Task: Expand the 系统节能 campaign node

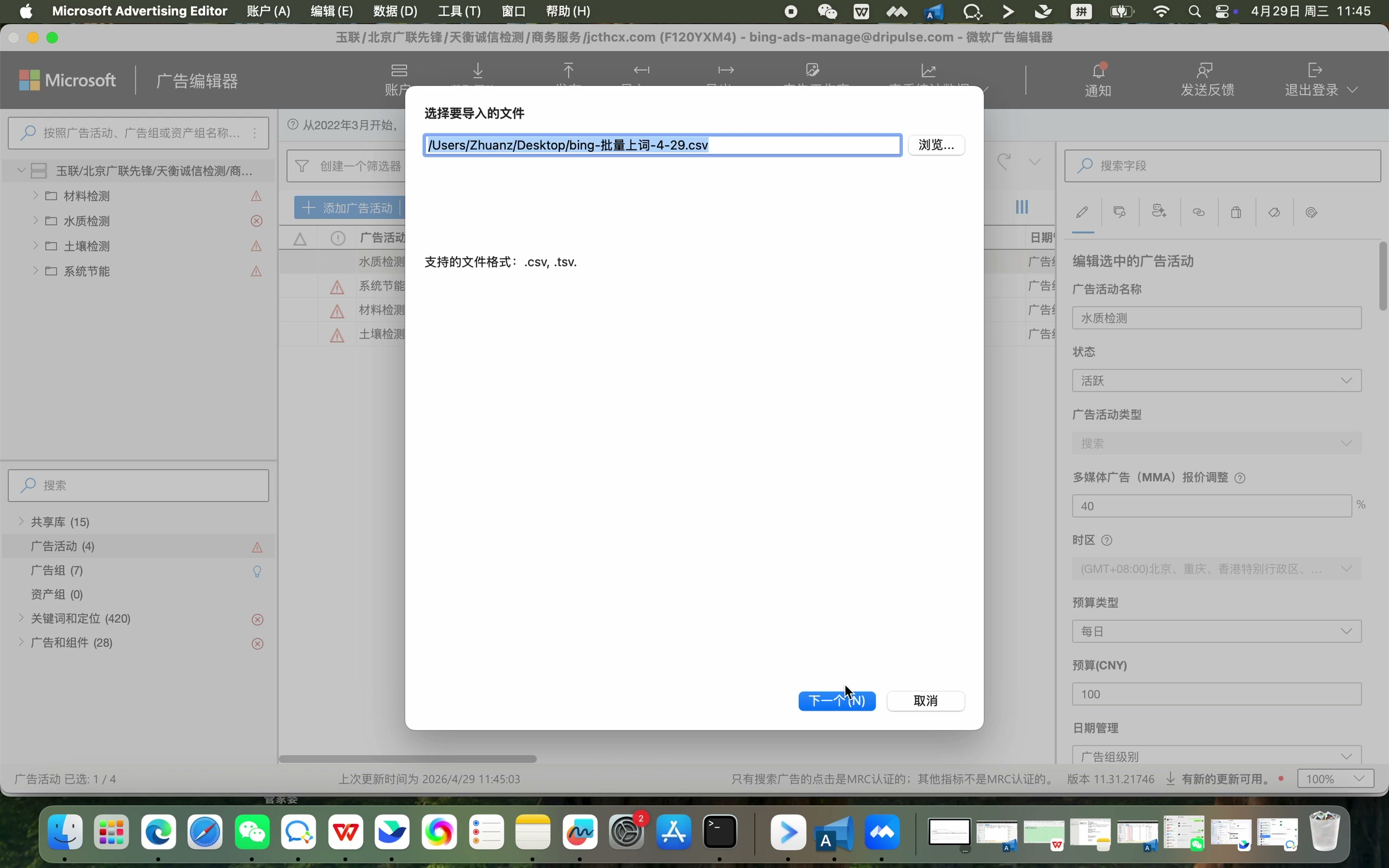Action: pos(35,271)
